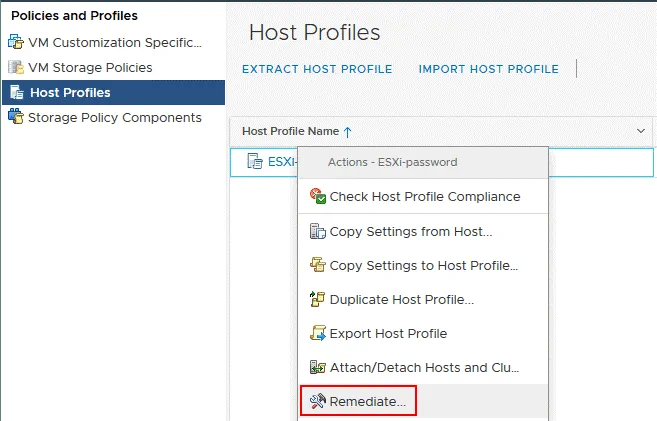Image resolution: width=657 pixels, height=421 pixels.
Task: Click the Copy Settings from Host icon
Action: (318, 232)
